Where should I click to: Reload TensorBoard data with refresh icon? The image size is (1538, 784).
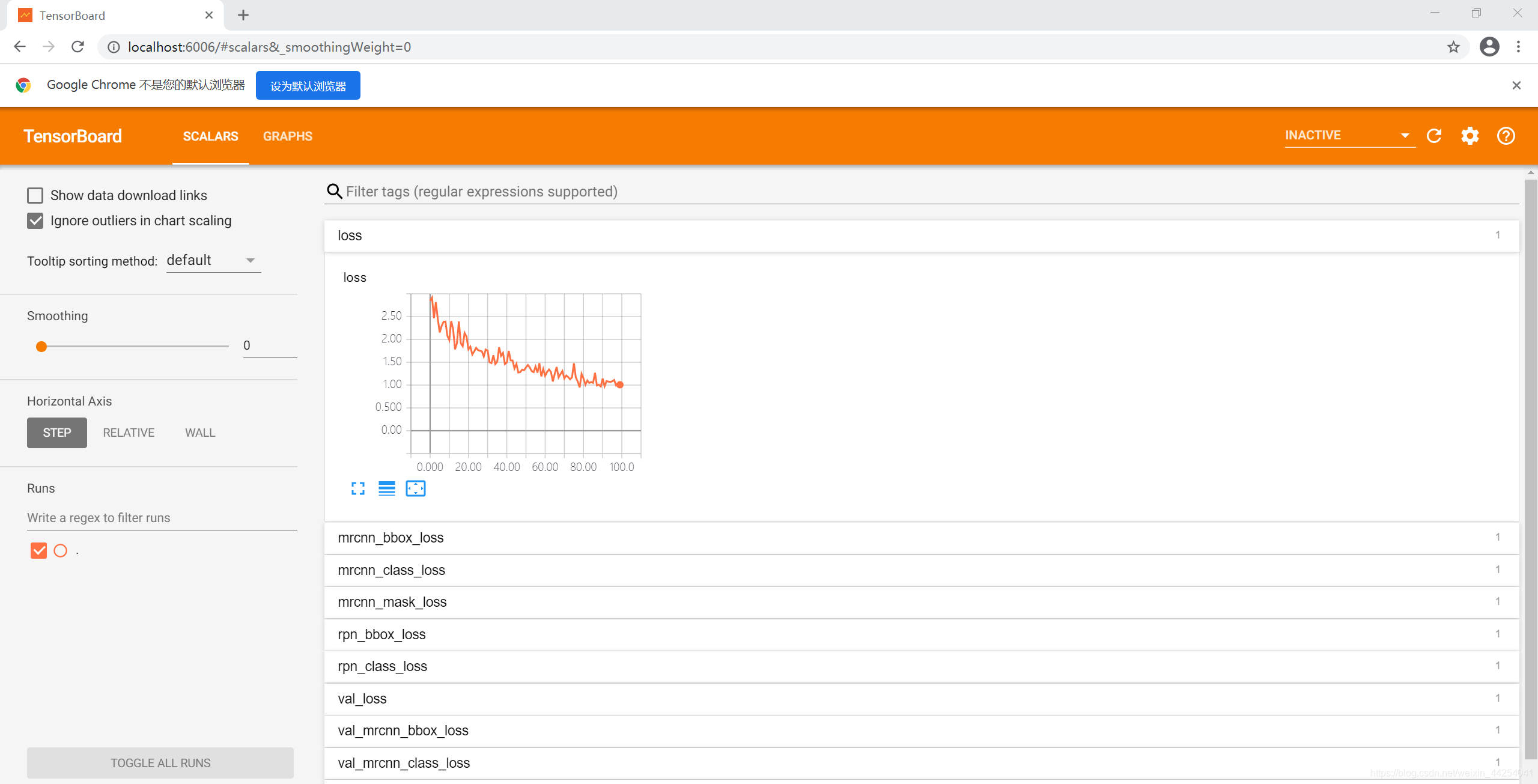[x=1434, y=136]
